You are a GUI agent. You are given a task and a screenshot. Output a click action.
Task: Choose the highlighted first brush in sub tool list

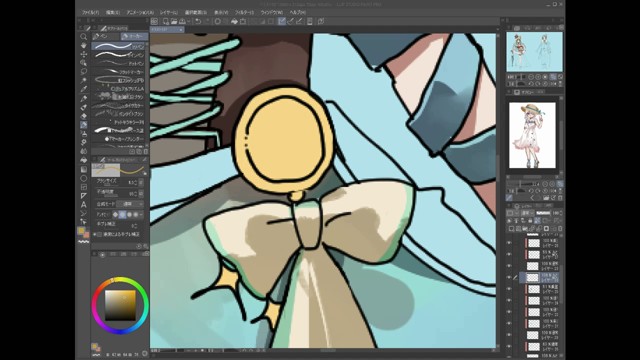point(118,46)
